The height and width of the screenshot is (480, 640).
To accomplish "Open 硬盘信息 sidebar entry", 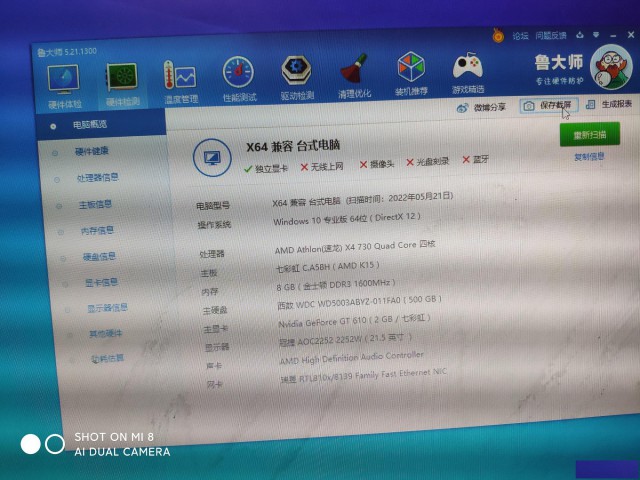I will coord(98,256).
